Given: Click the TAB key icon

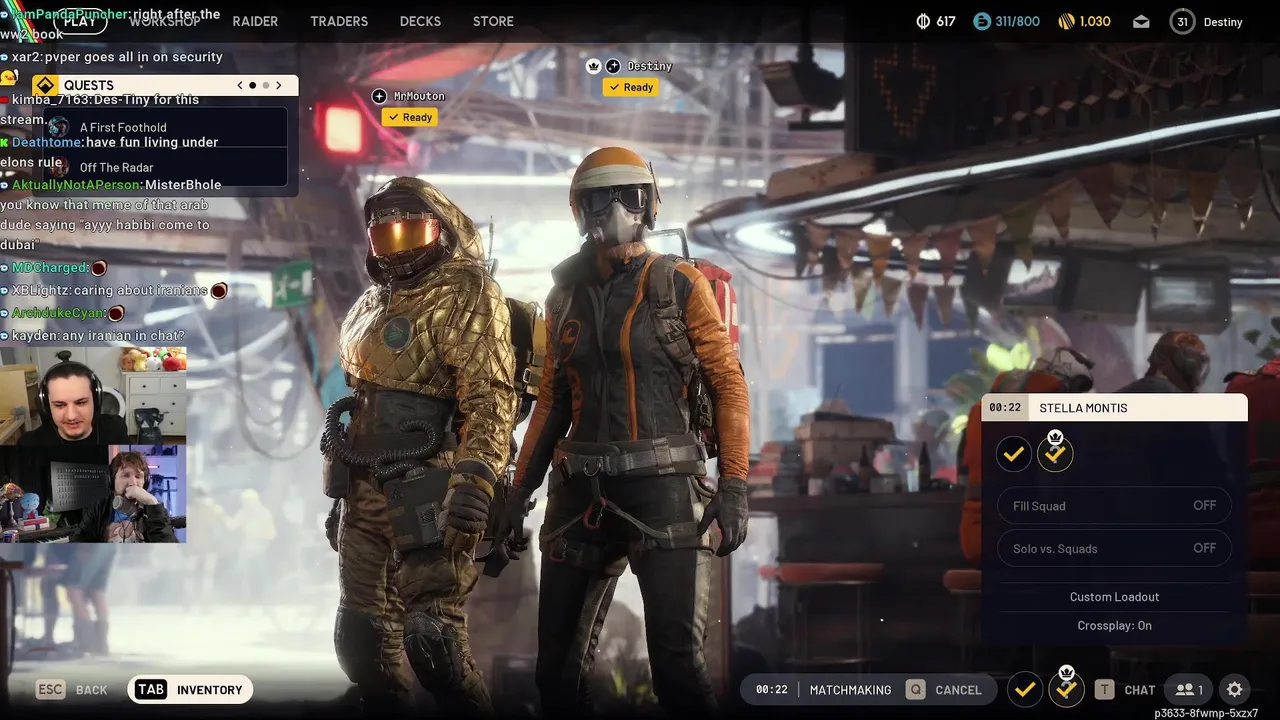Looking at the screenshot, I should click(x=151, y=690).
